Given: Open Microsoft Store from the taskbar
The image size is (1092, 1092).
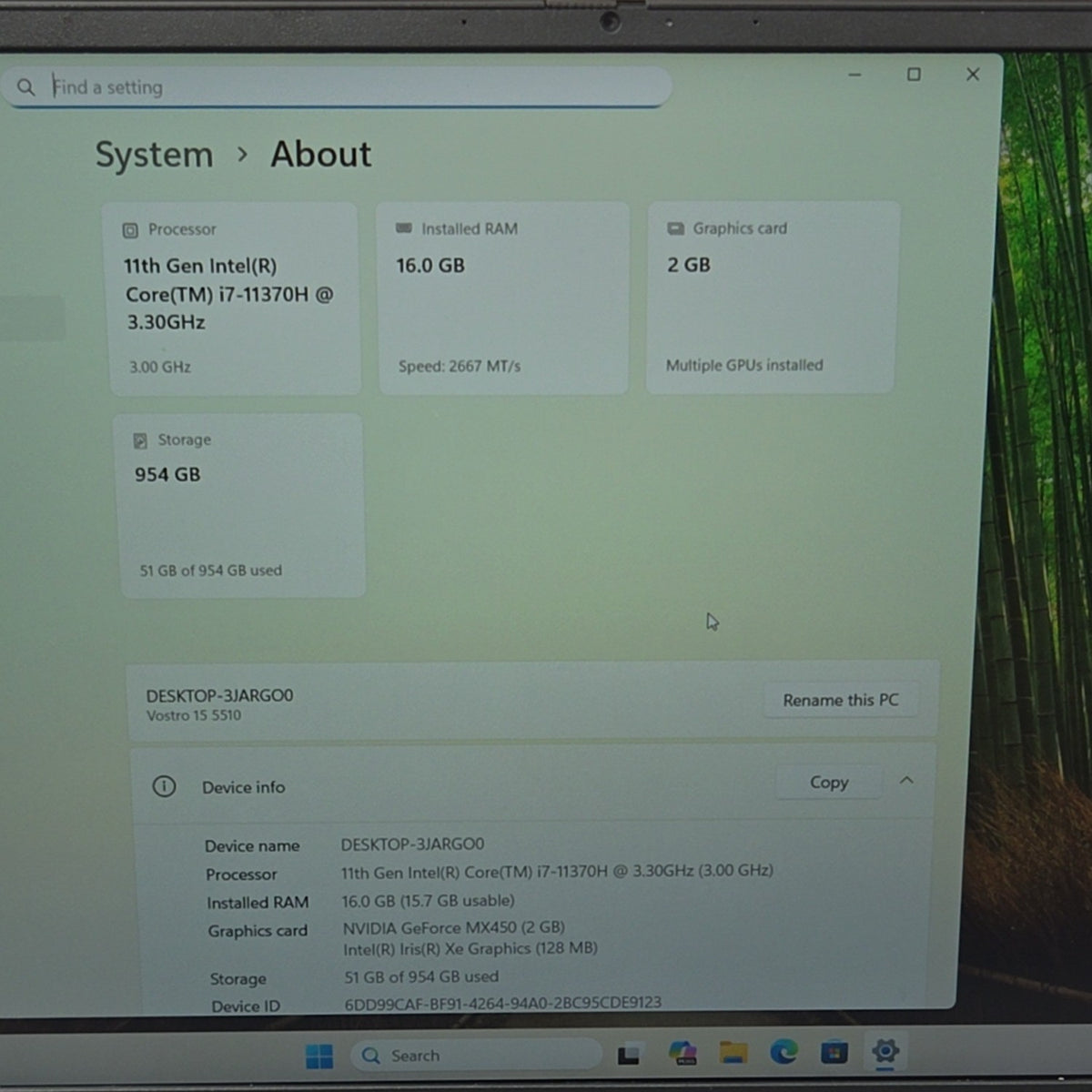Looking at the screenshot, I should (x=834, y=1053).
